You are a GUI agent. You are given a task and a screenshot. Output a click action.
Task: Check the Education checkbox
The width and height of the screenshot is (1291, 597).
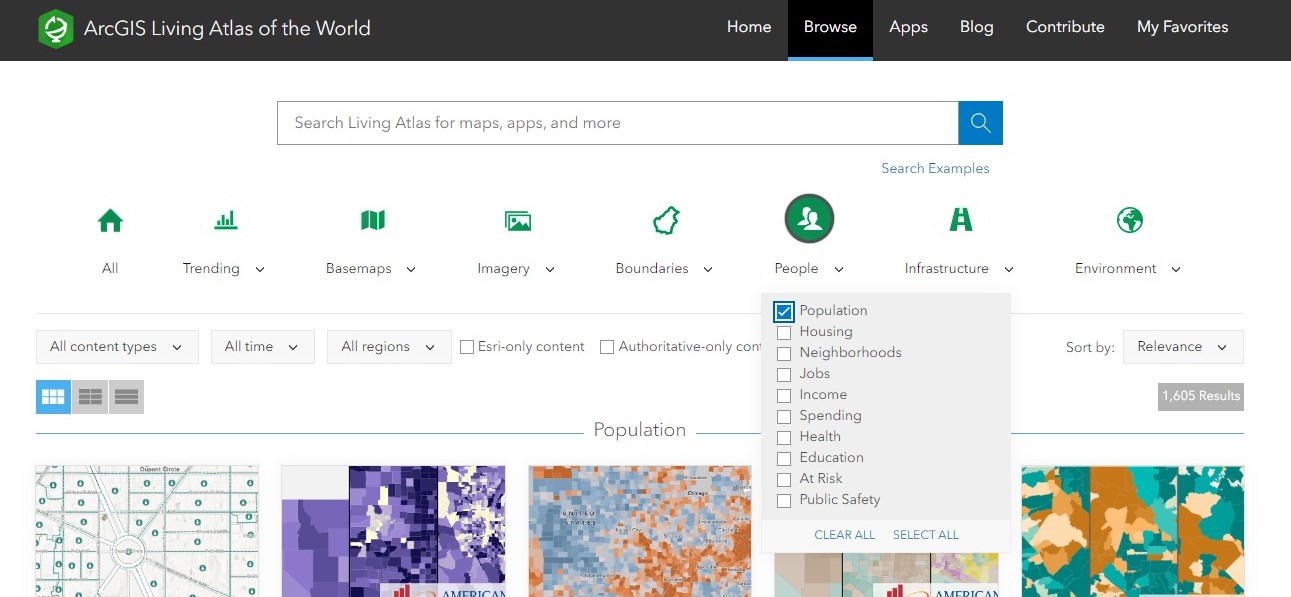coord(784,458)
